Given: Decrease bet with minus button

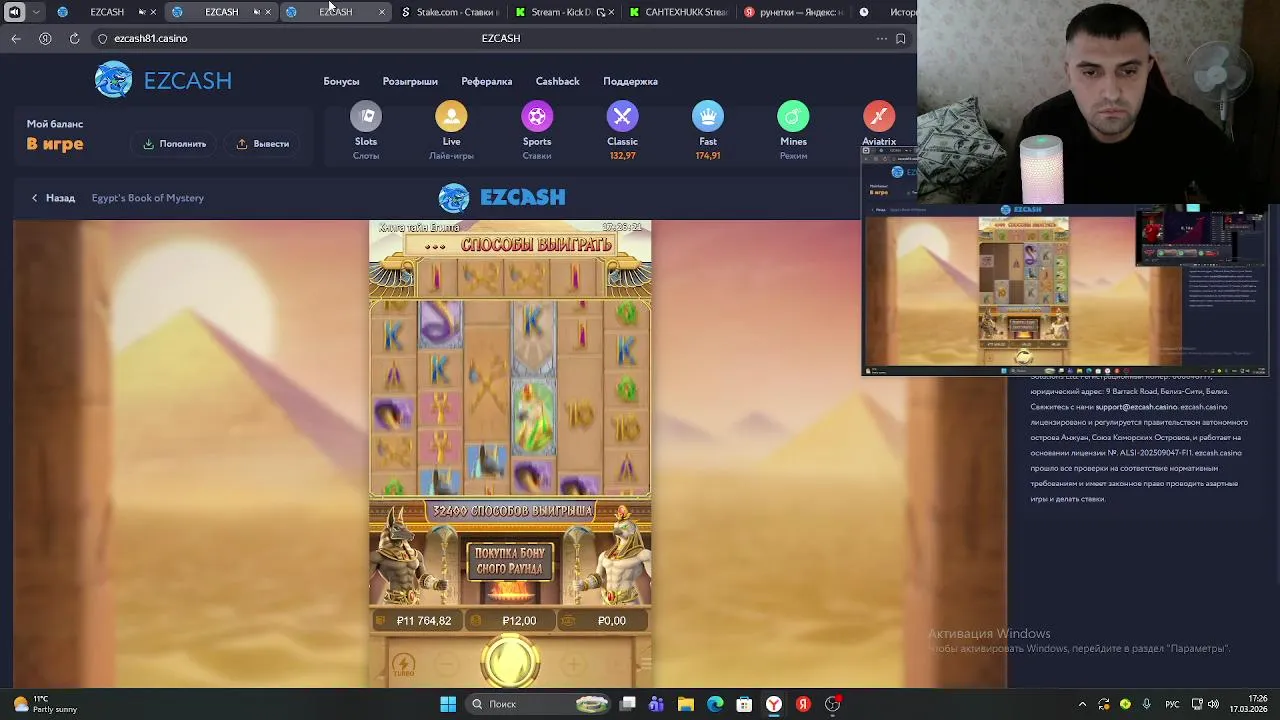Looking at the screenshot, I should point(447,664).
